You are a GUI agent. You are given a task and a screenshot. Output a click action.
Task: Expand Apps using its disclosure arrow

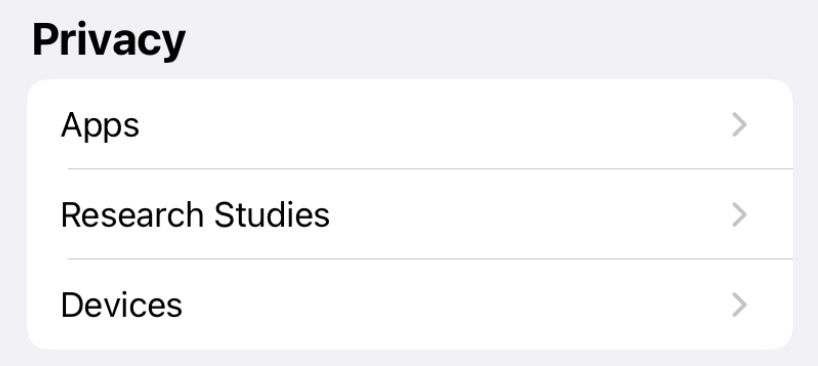(x=739, y=125)
